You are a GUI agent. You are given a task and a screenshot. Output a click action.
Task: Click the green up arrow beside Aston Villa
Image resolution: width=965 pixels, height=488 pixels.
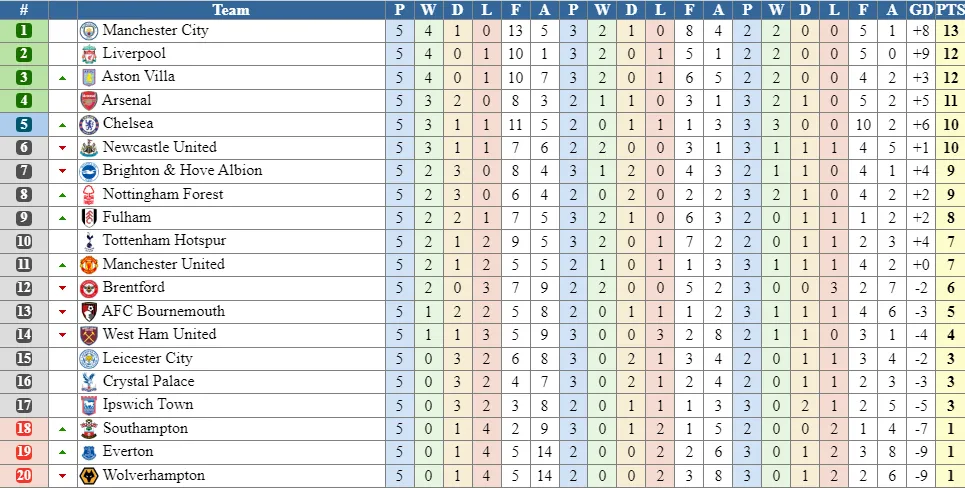tap(63, 77)
